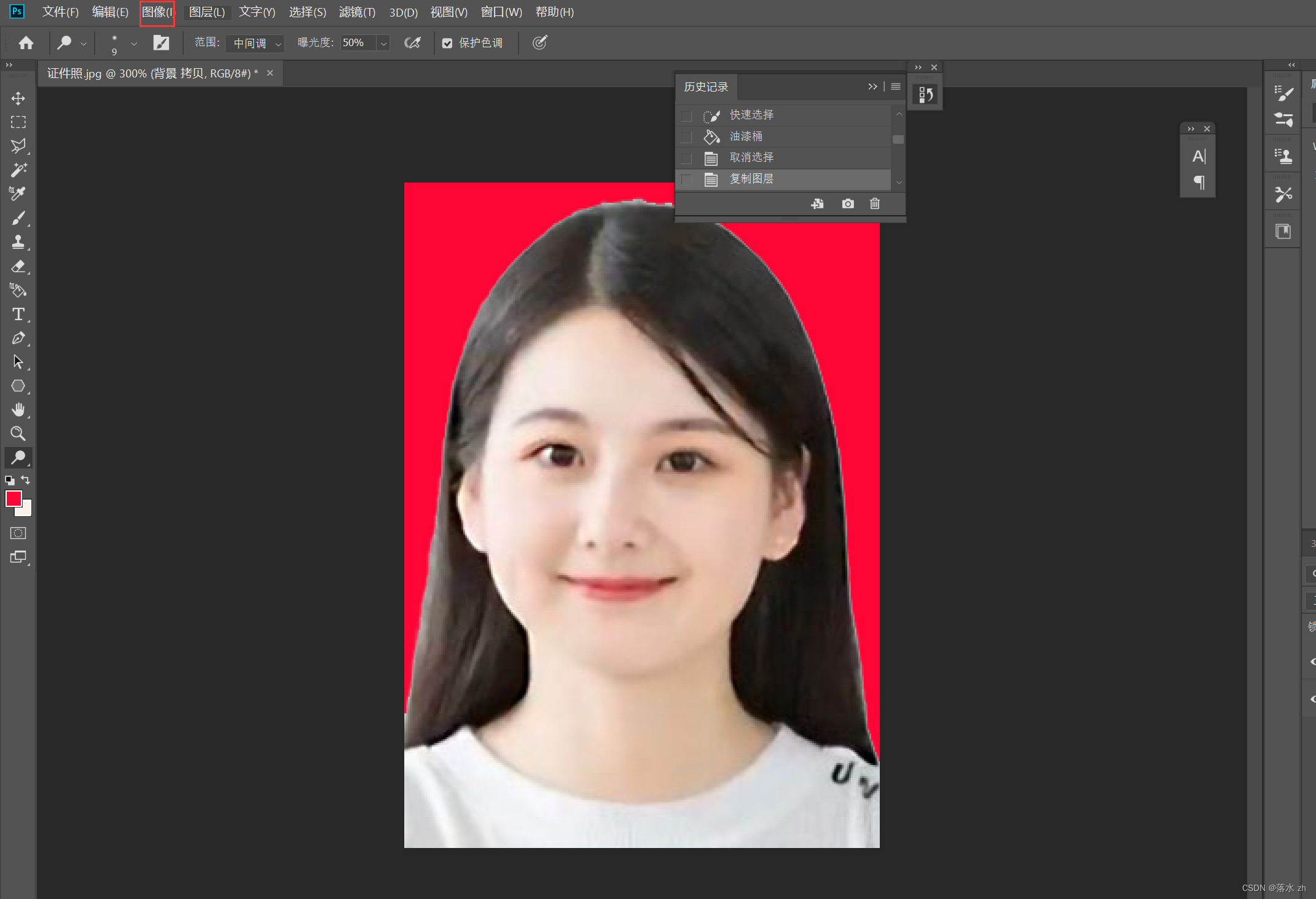
Task: Select the Horizontal Type tool
Action: point(18,314)
